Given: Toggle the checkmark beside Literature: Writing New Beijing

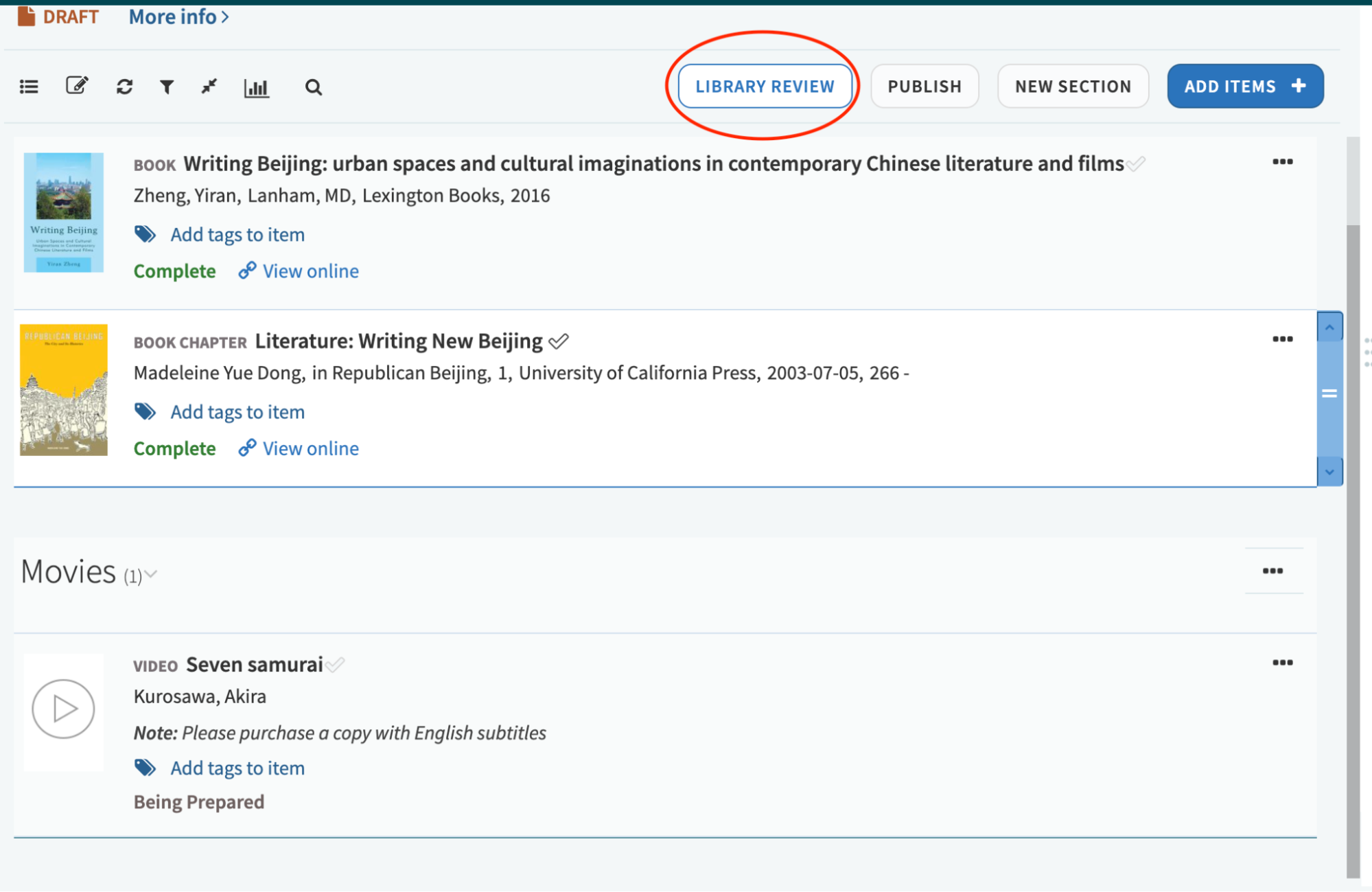Looking at the screenshot, I should [560, 341].
